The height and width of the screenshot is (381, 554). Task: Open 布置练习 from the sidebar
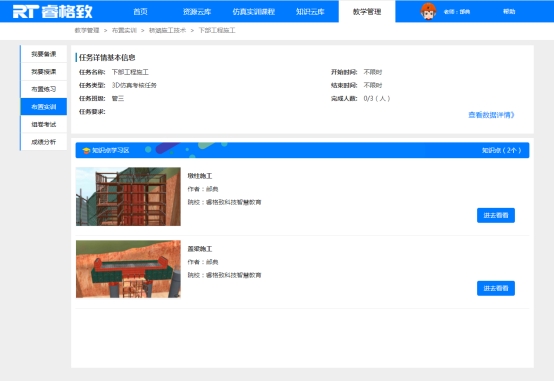43,89
